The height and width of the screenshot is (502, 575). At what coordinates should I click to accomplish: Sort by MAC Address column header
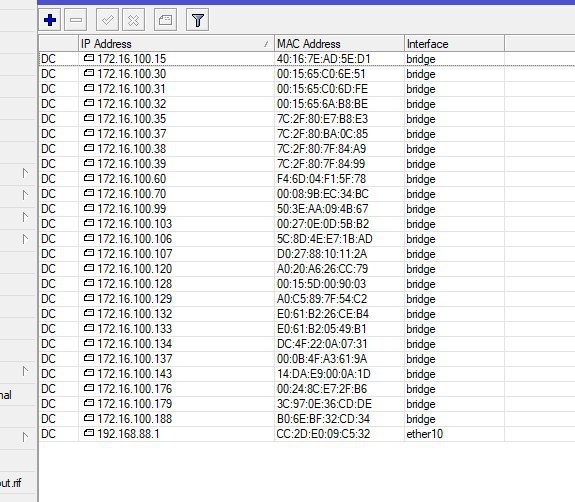point(339,44)
